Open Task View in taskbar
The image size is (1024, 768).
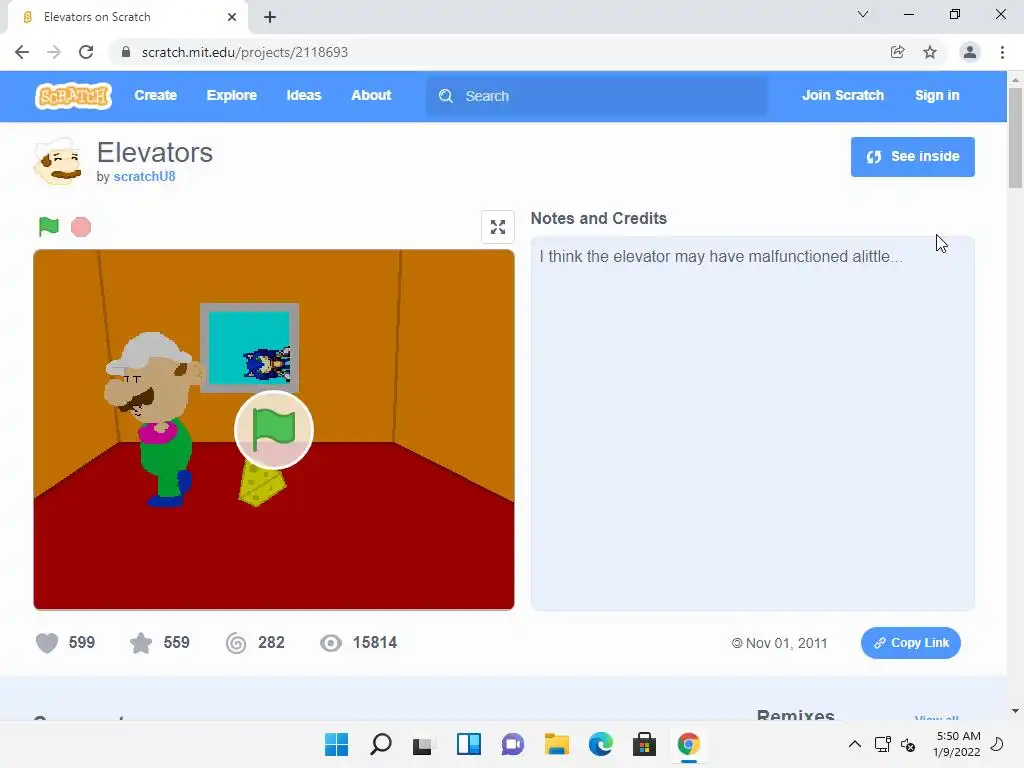point(423,744)
